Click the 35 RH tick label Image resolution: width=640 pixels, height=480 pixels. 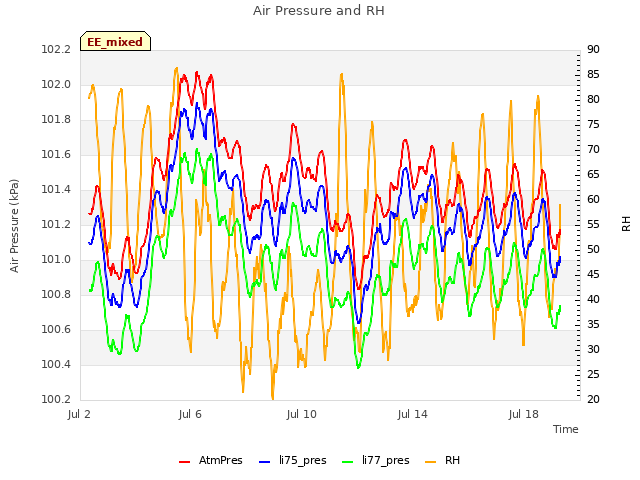(x=593, y=325)
